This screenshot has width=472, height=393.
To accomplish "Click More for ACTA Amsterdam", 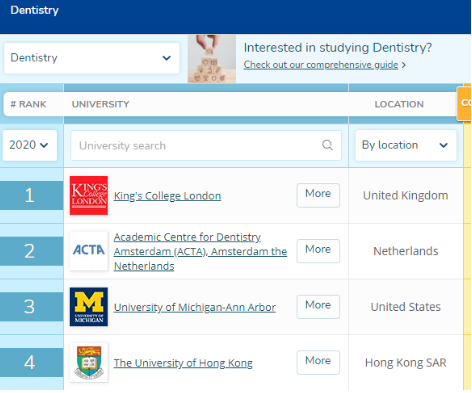I will (x=318, y=251).
